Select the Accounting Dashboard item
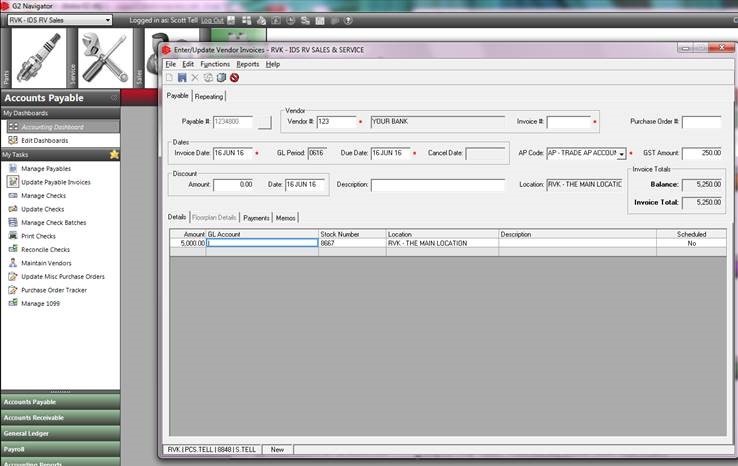The height and width of the screenshot is (466, 738). click(63, 127)
